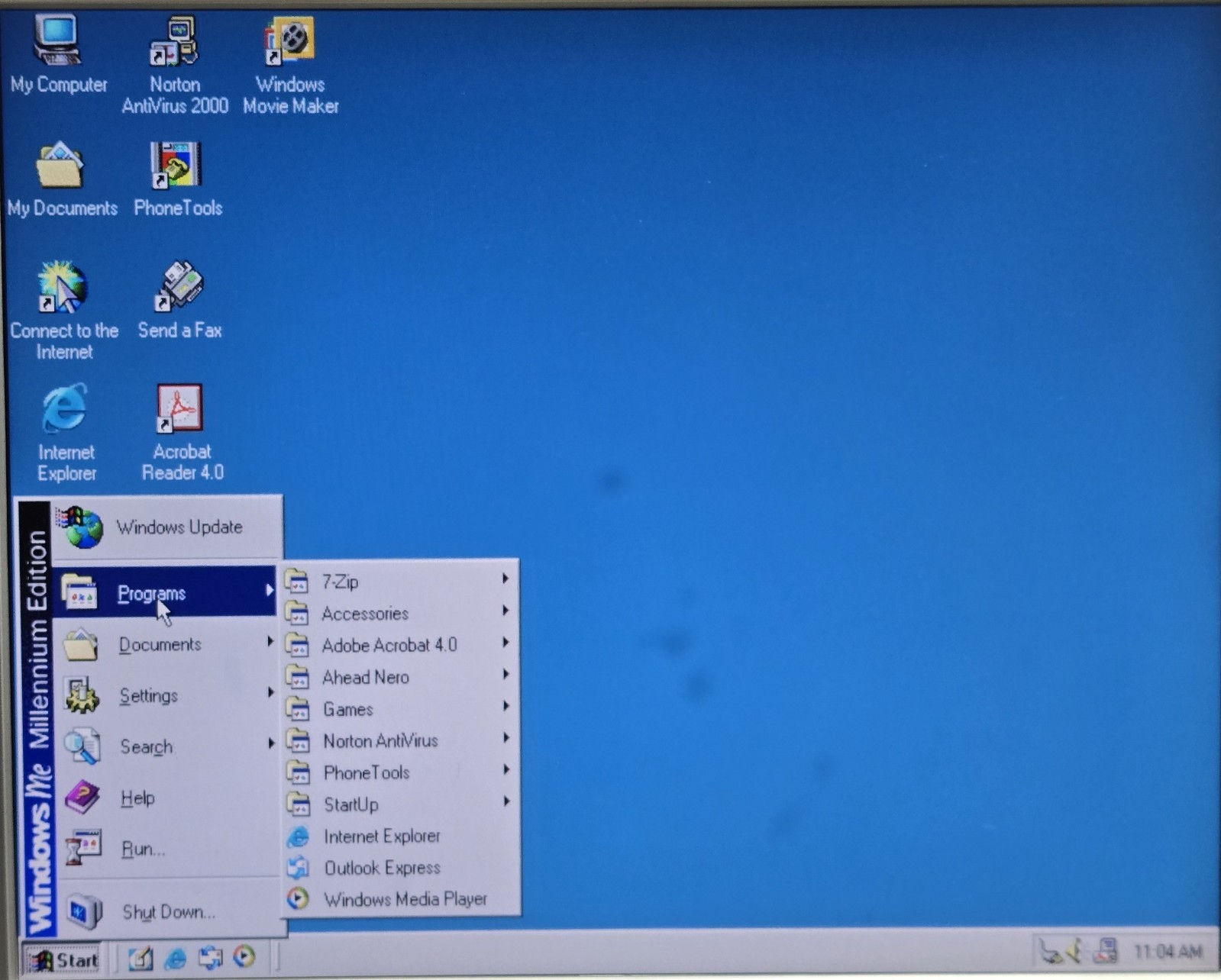
Task: Launch Windows Media Player from Programs menu
Action: [399, 899]
